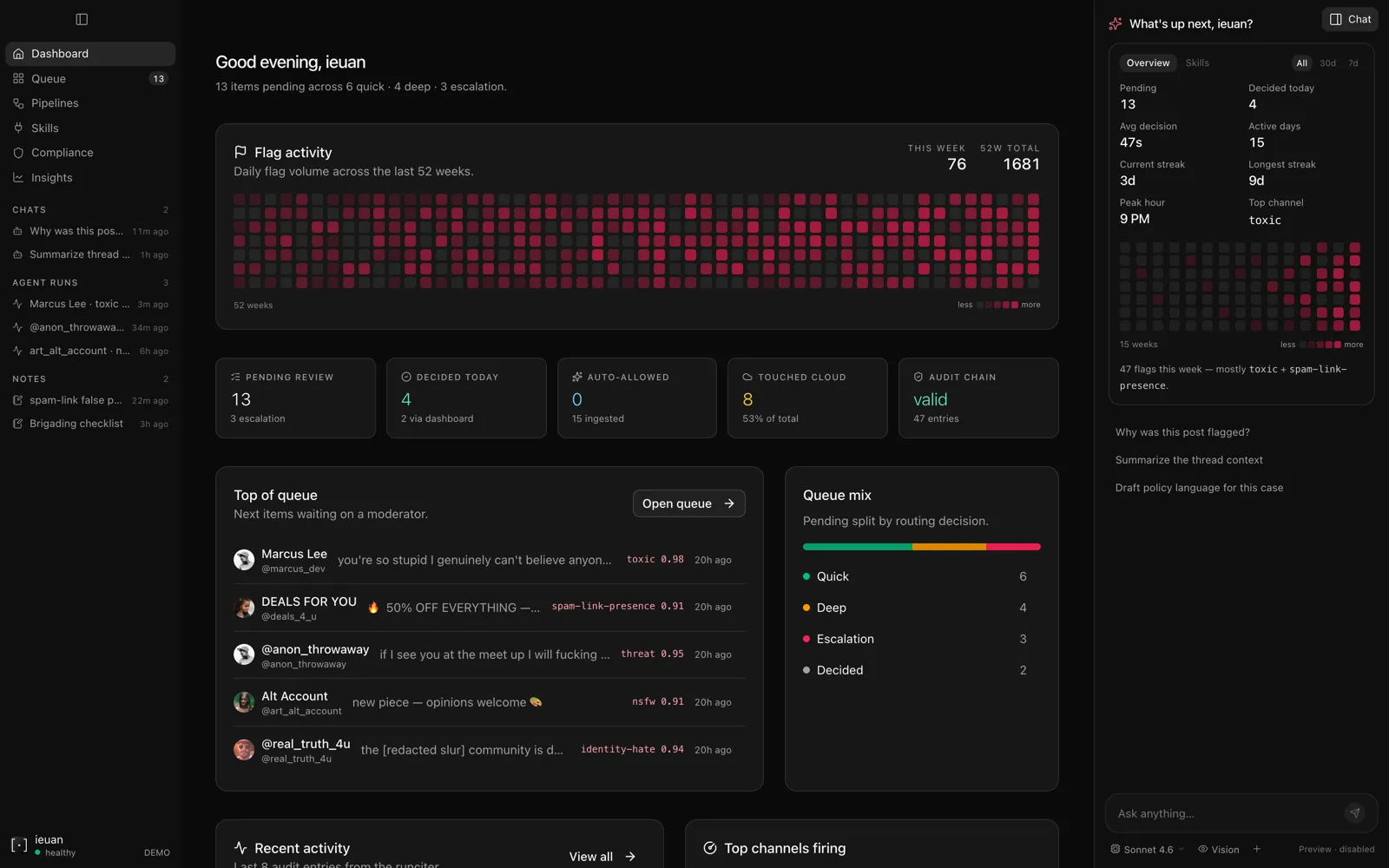Screen dimensions: 1389x868
Task: Click the ieuan profile bracket icon
Action: pos(19,845)
